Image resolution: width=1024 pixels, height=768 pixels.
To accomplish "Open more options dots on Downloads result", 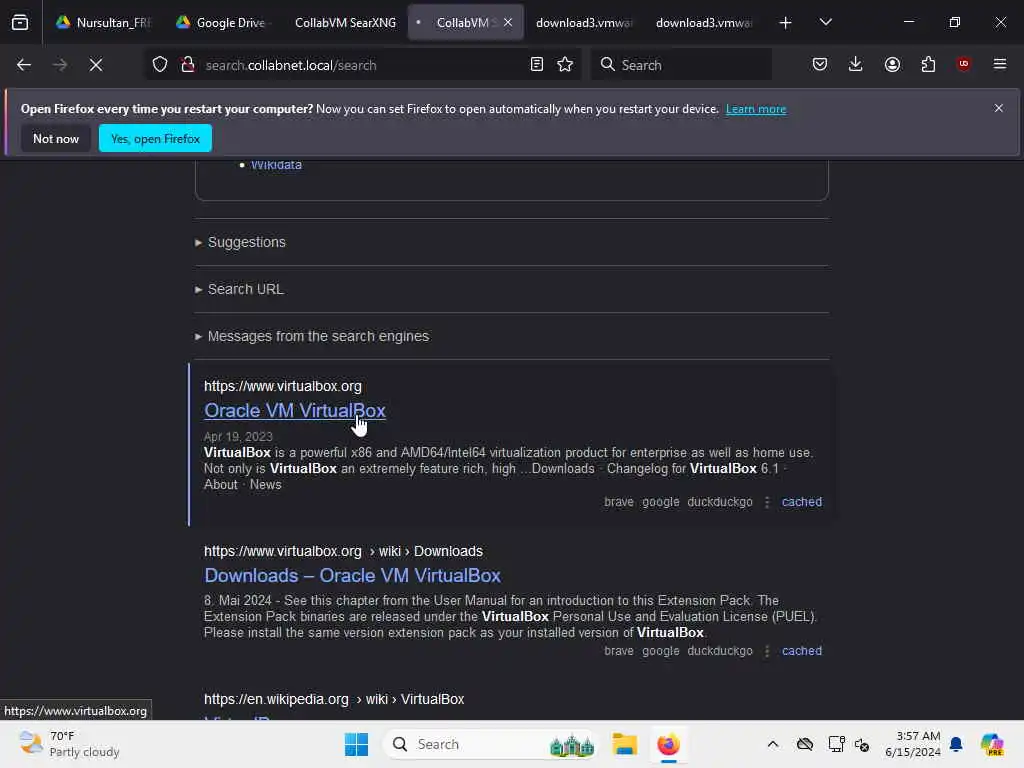I will [767, 650].
